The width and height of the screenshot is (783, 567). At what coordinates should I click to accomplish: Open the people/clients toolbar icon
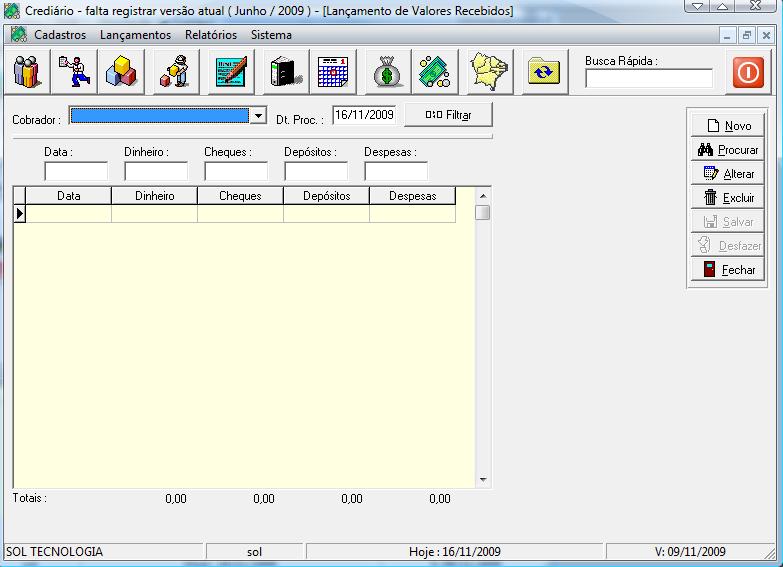(x=27, y=72)
